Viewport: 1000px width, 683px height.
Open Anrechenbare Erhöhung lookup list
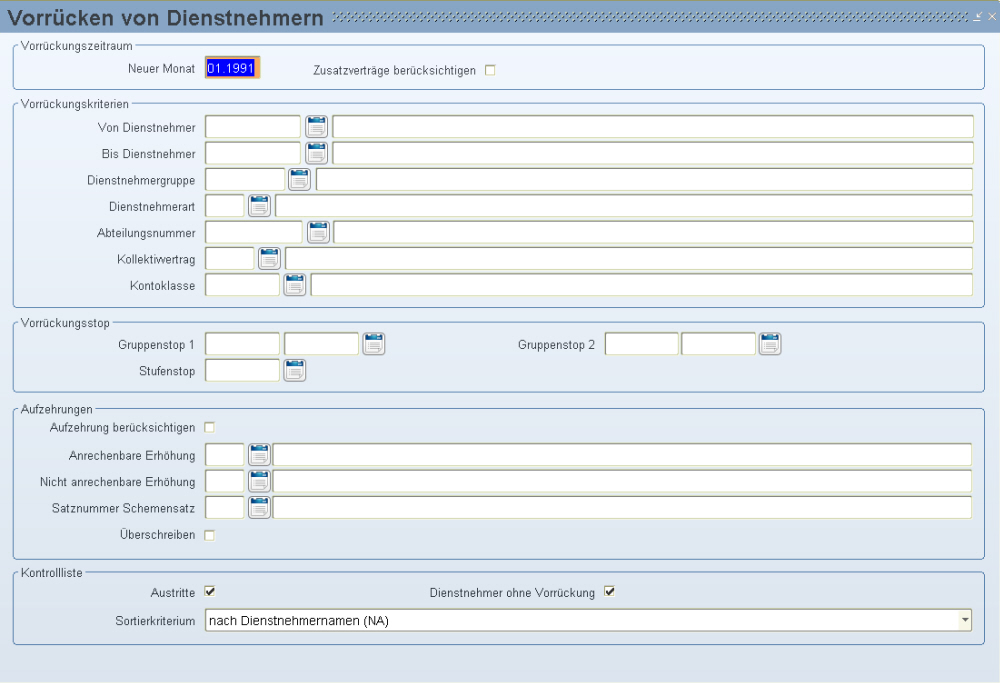pos(259,455)
